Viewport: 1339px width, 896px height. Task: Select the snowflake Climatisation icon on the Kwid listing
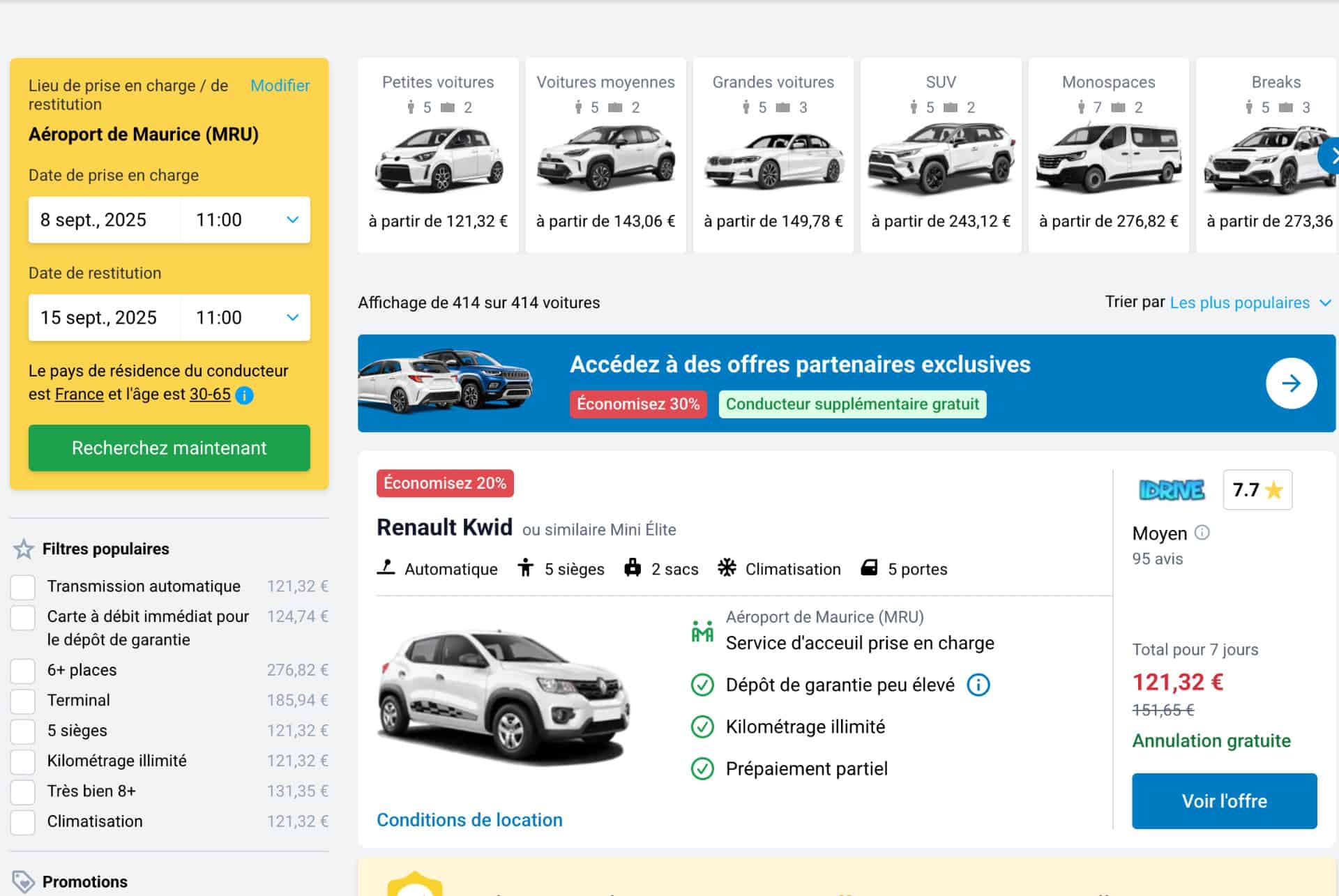pyautogui.click(x=727, y=568)
